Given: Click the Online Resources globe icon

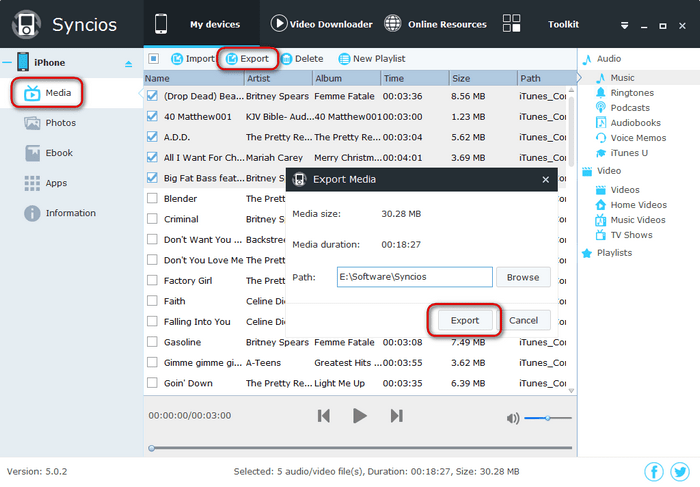Looking at the screenshot, I should coord(392,23).
